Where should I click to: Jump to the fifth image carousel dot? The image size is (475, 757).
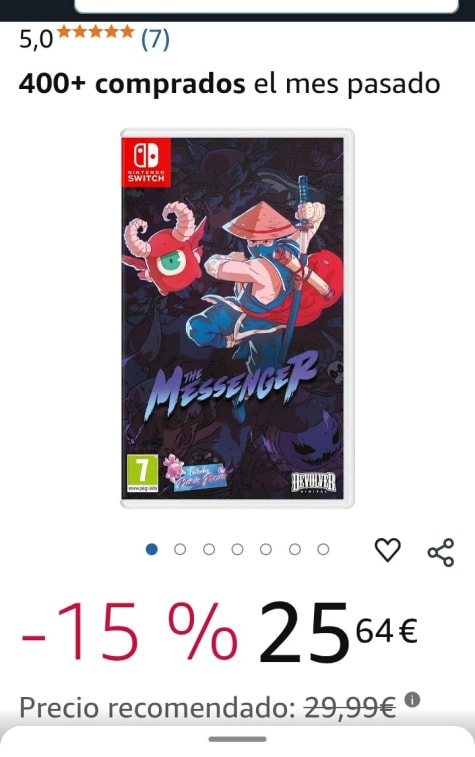pyautogui.click(x=266, y=549)
